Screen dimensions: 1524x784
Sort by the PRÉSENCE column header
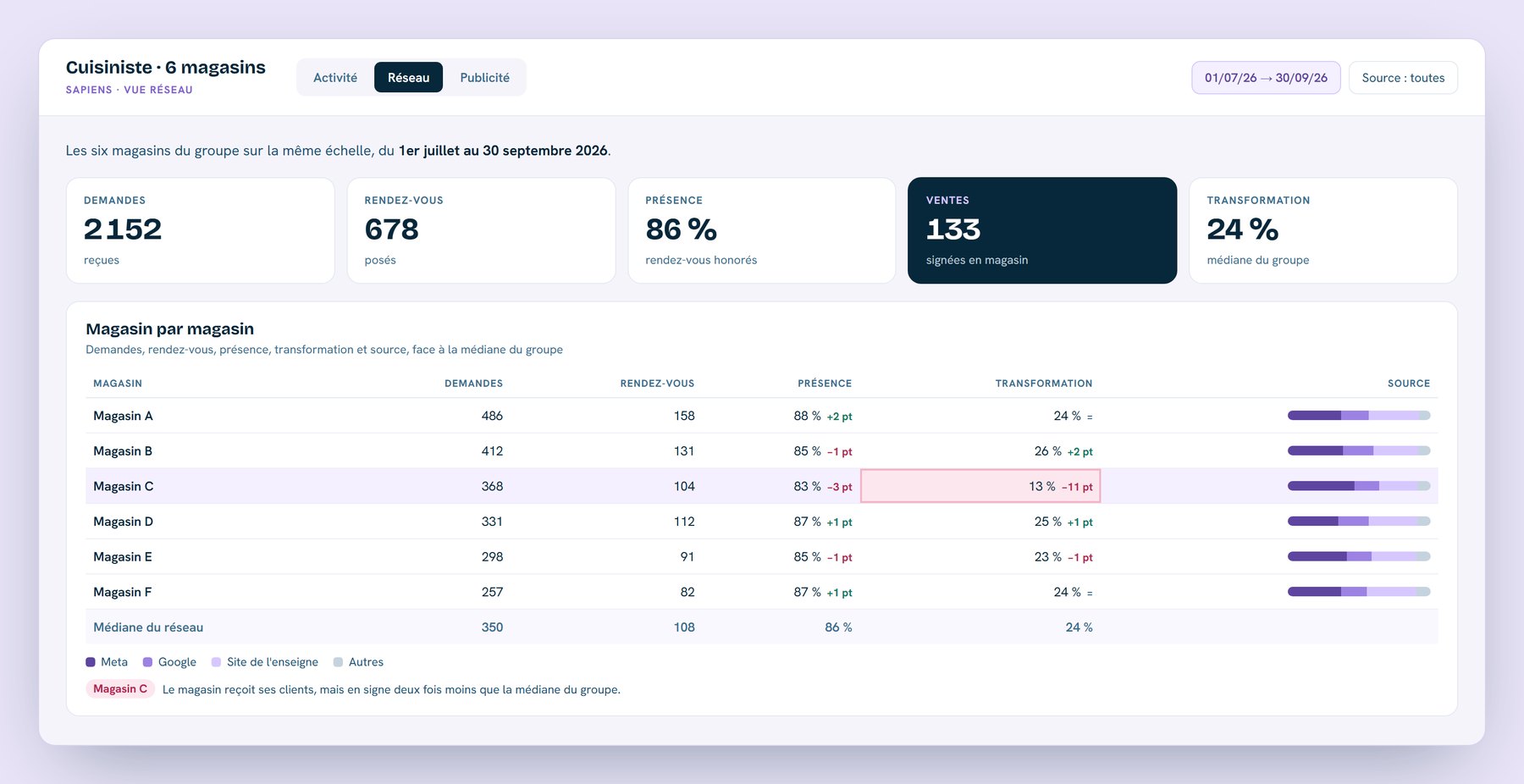click(x=825, y=384)
